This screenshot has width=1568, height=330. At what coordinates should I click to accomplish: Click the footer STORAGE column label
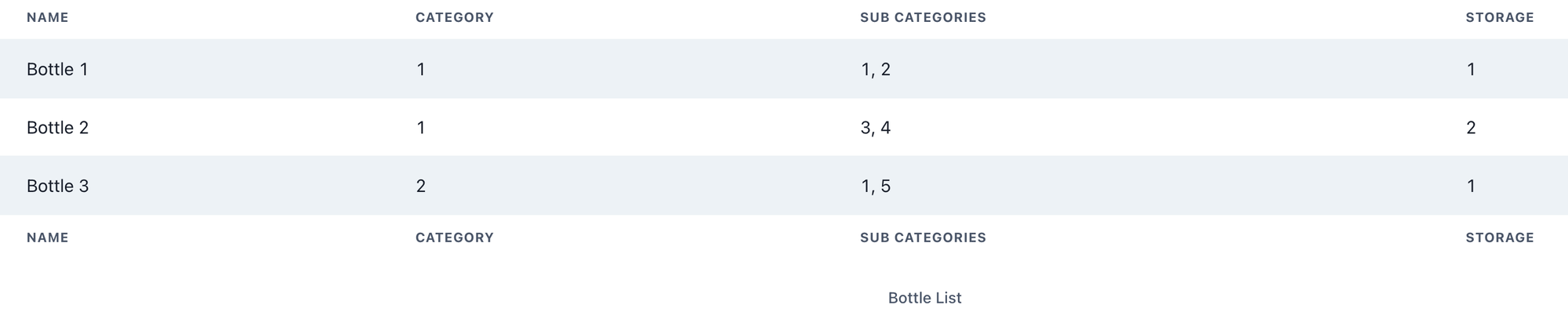coord(1500,238)
